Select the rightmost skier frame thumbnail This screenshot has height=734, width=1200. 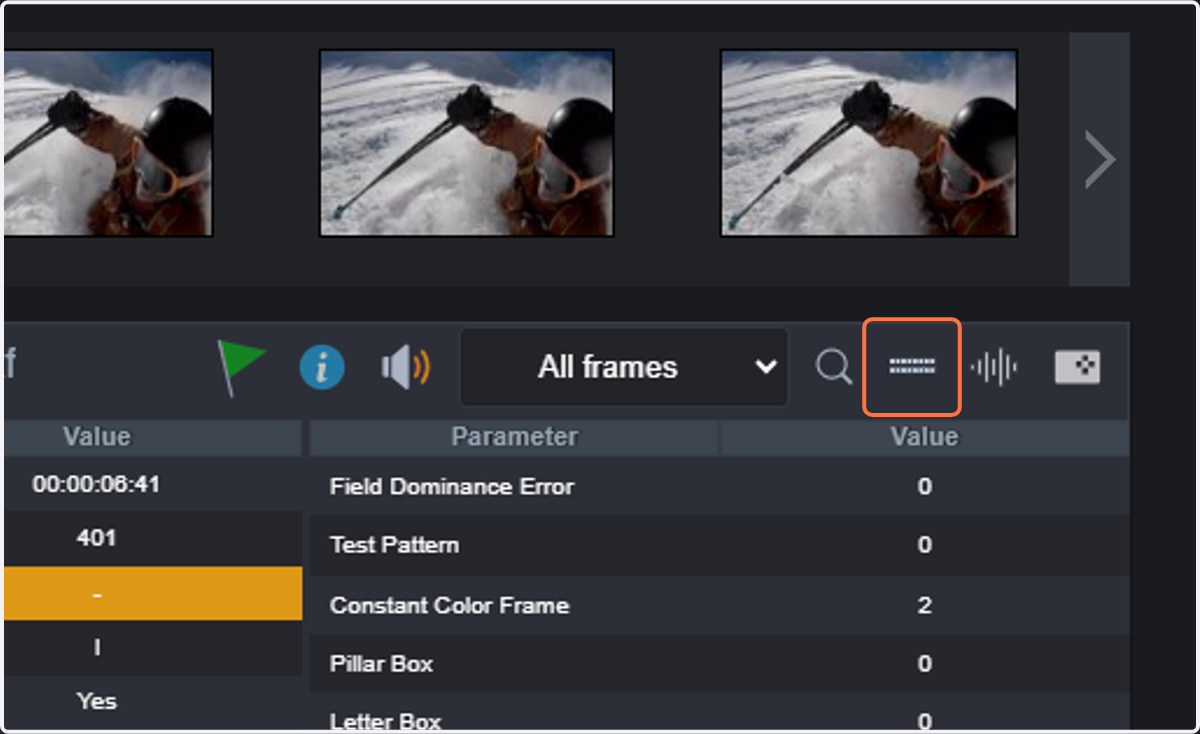pos(869,143)
